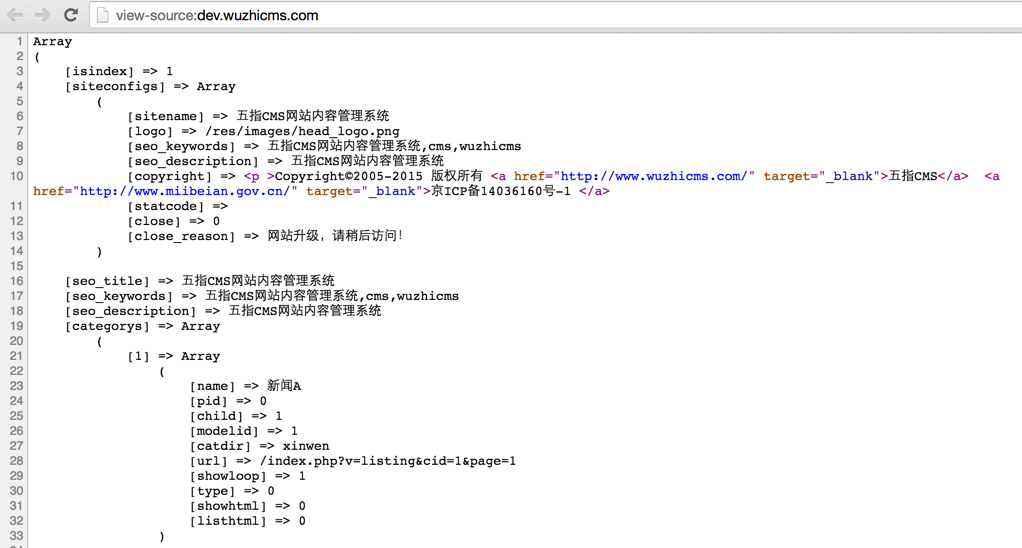Click the "/index.php?v=listing&cid=1&page=1" url value
Screen dimensions: 1022x548
point(388,461)
